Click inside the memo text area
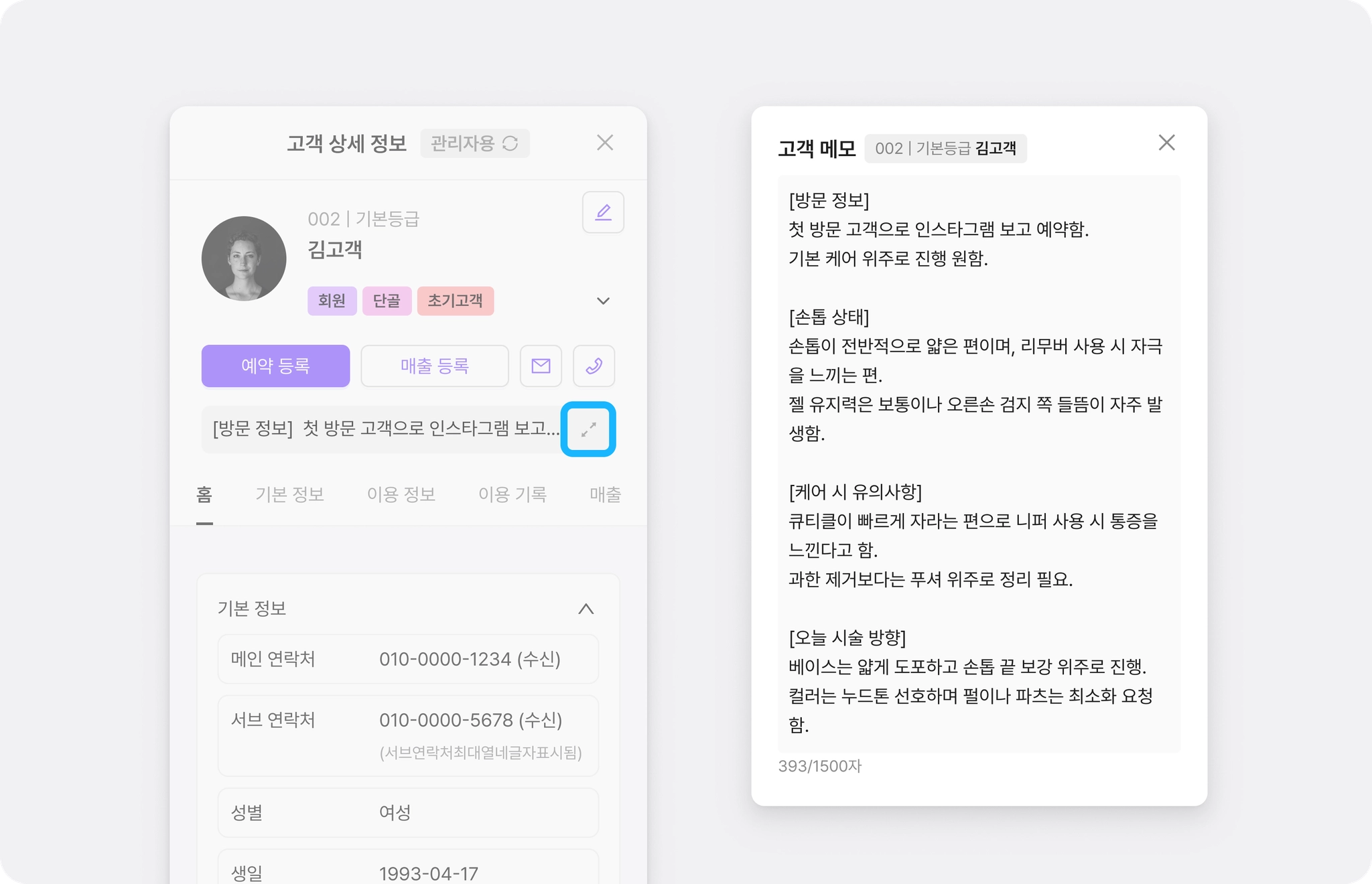 (978, 462)
